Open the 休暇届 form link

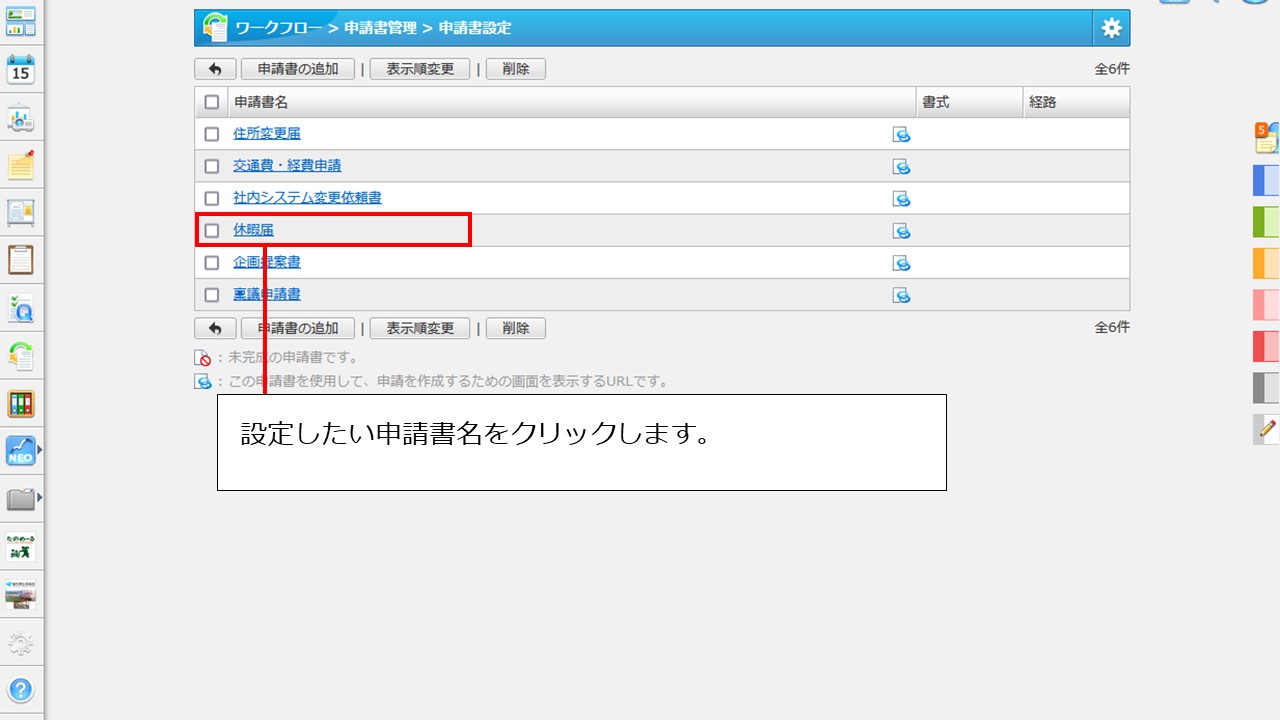(x=253, y=230)
